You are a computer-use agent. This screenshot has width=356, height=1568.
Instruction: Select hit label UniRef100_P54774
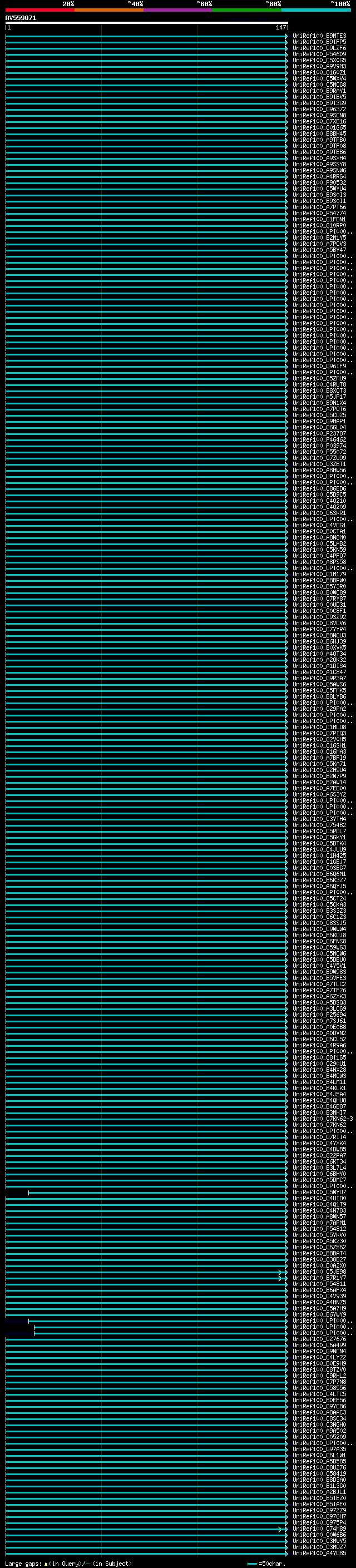(x=319, y=213)
